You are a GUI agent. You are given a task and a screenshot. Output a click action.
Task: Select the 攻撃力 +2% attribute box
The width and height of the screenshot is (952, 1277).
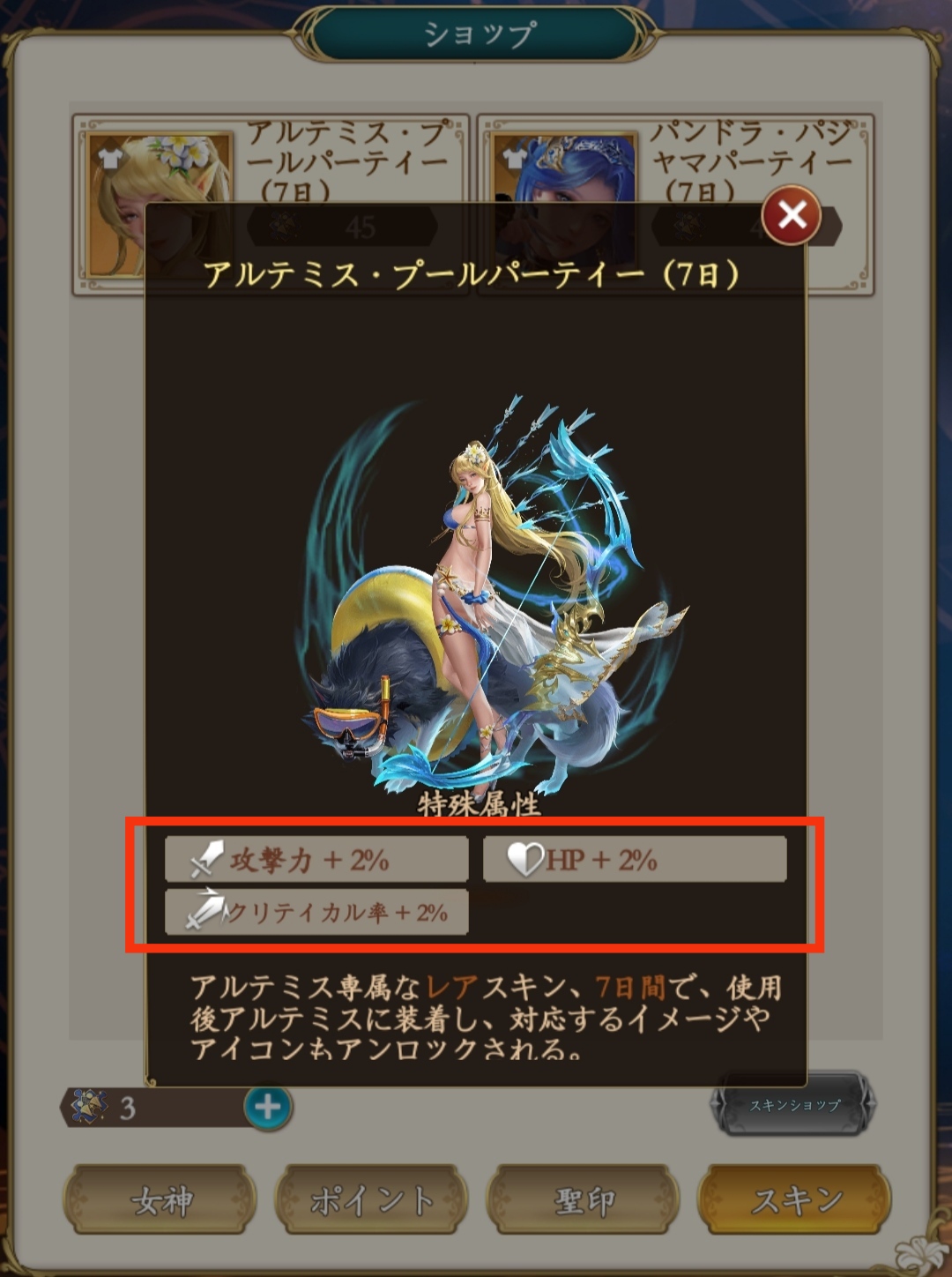(316, 859)
